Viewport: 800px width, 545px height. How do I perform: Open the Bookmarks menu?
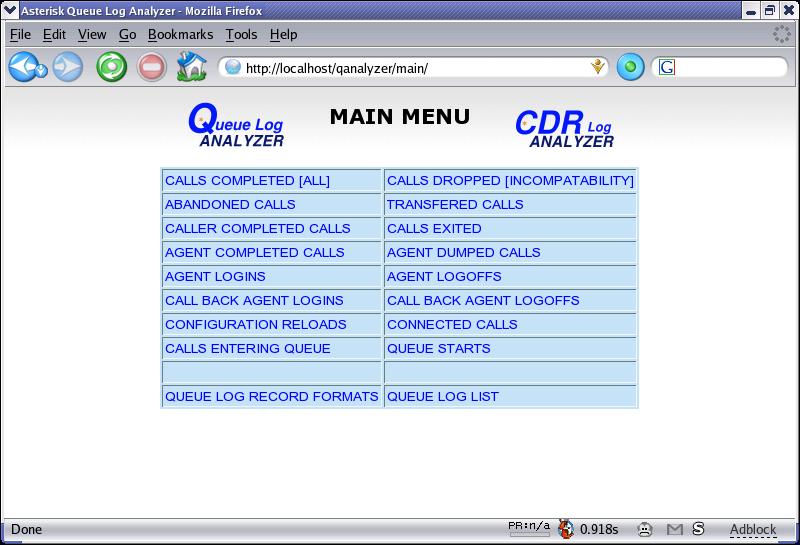pos(180,34)
